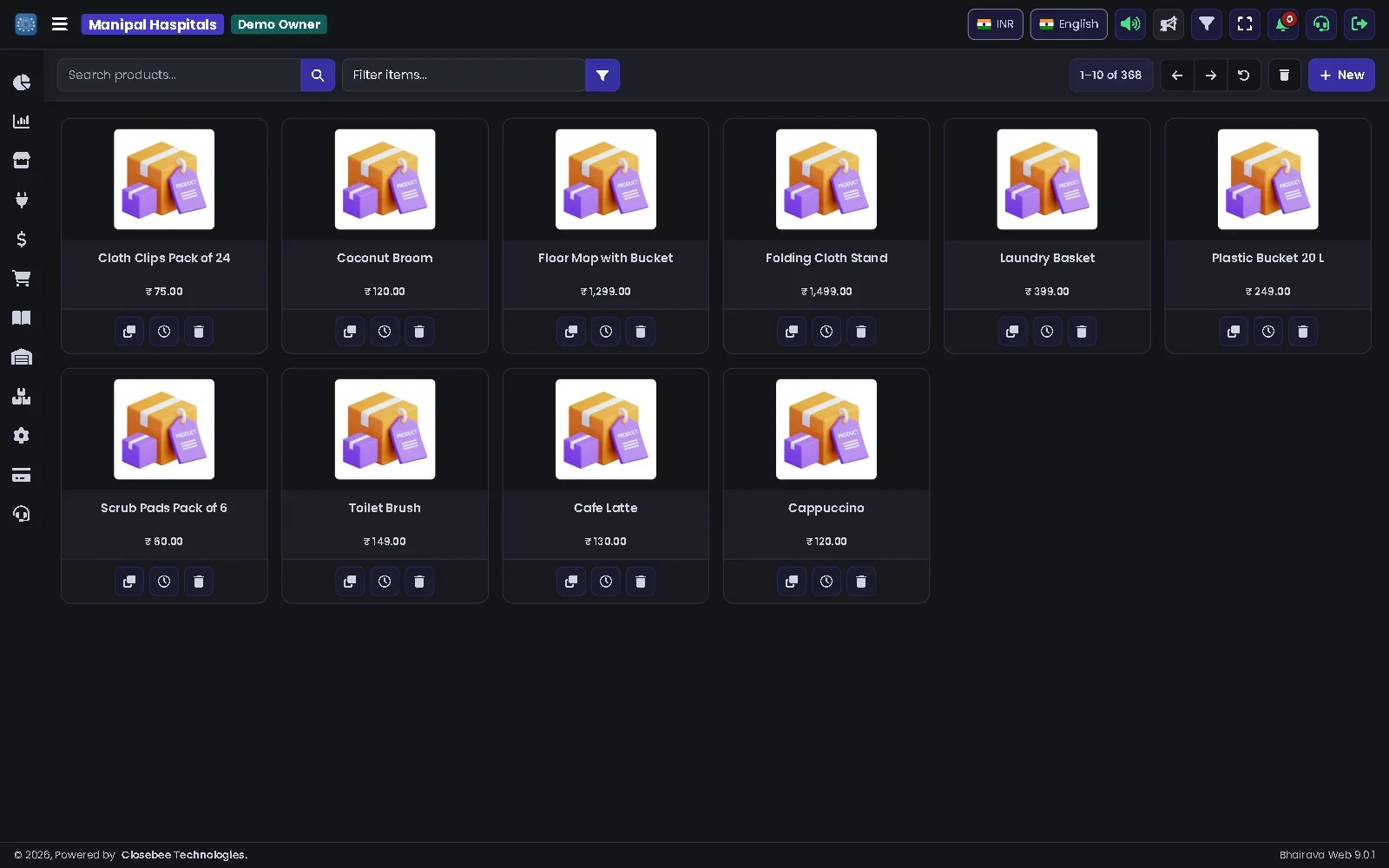Focus the Search products field
Image resolution: width=1389 pixels, height=868 pixels.
[179, 76]
